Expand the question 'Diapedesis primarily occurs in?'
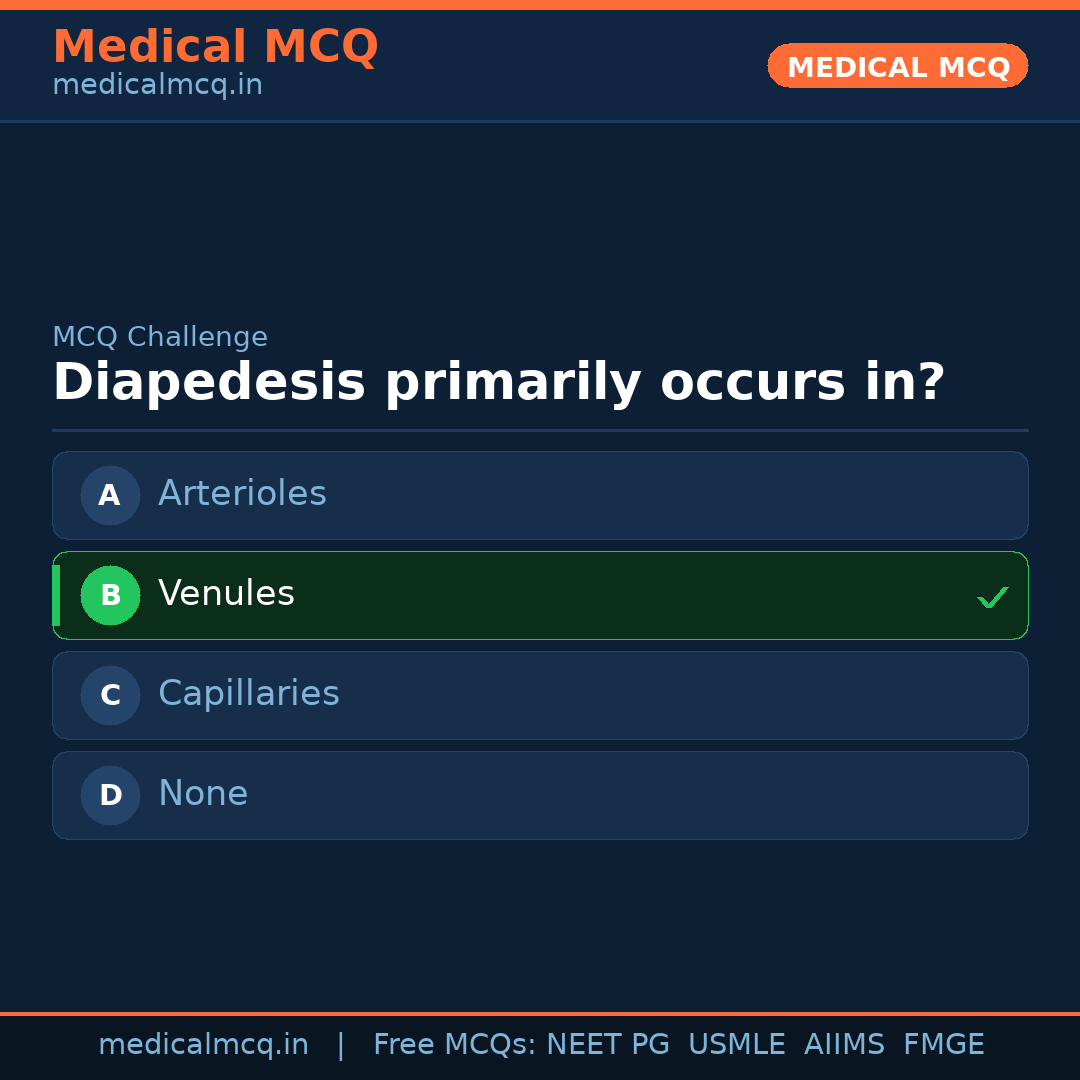The image size is (1080, 1080). coord(500,382)
